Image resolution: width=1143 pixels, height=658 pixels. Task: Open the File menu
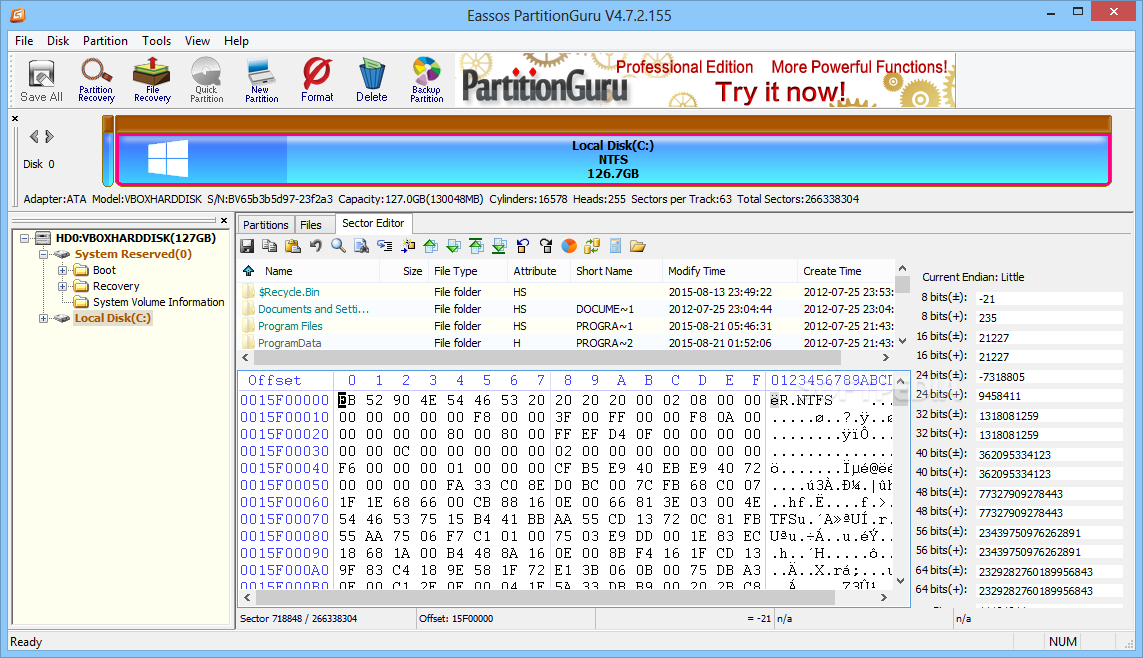click(24, 41)
